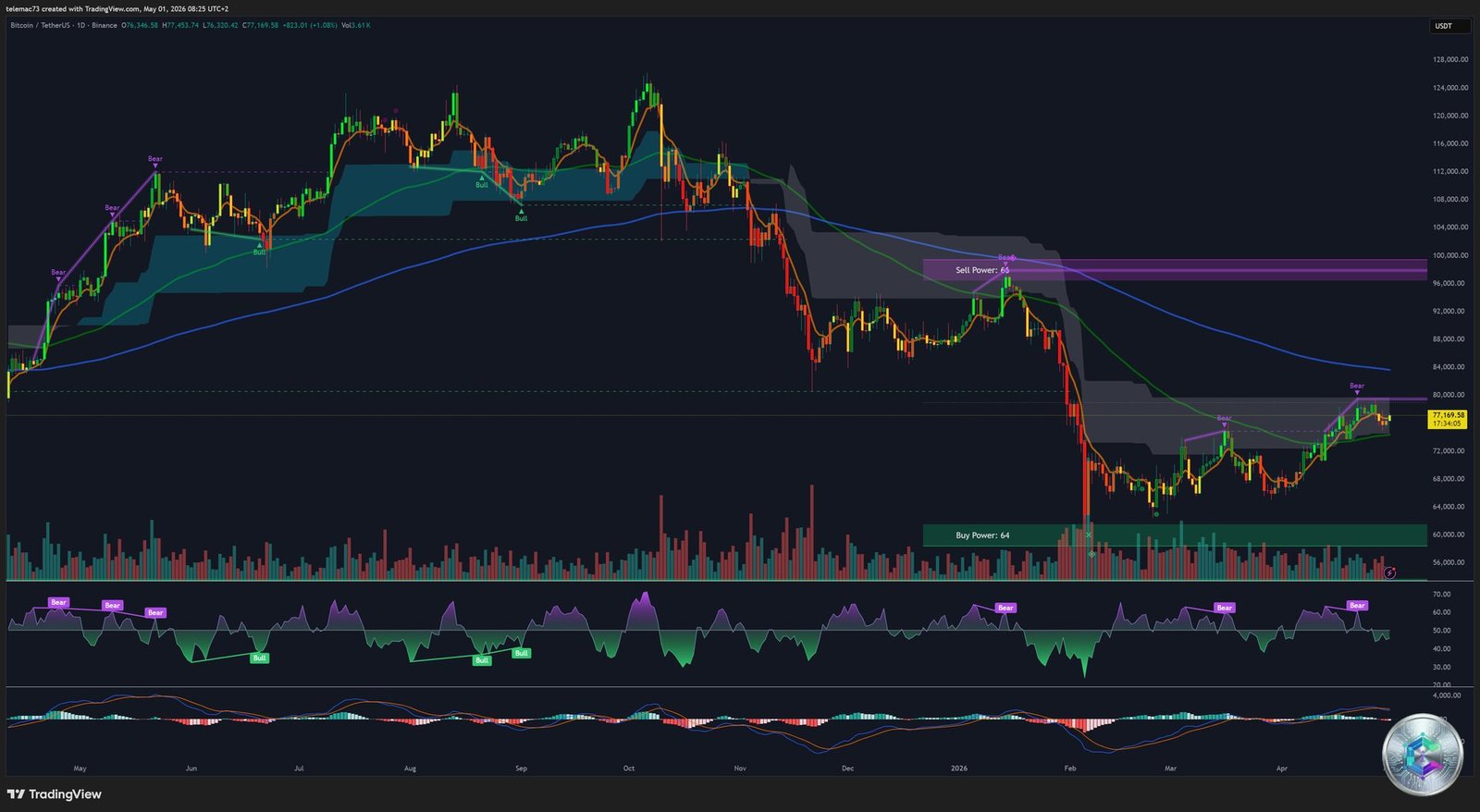The image size is (1480, 812).
Task: Click the Nov label on the time axis
Action: [740, 769]
